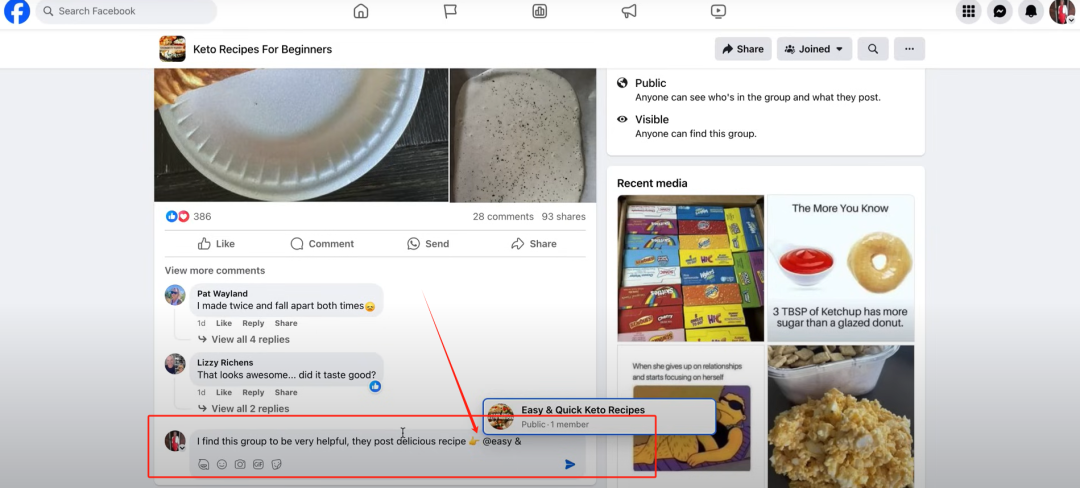Screen dimensions: 1080x488
Task: Open Messenger chats icon
Action: (1000, 12)
